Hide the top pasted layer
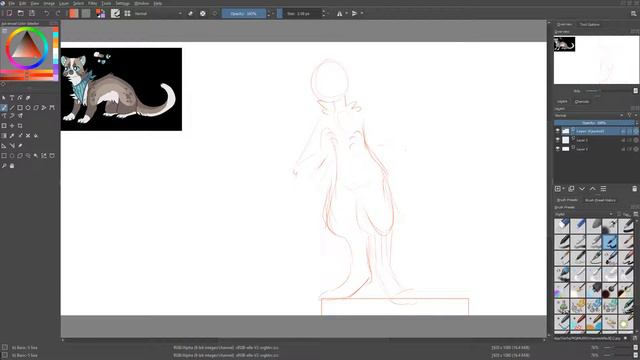 [x=558, y=131]
